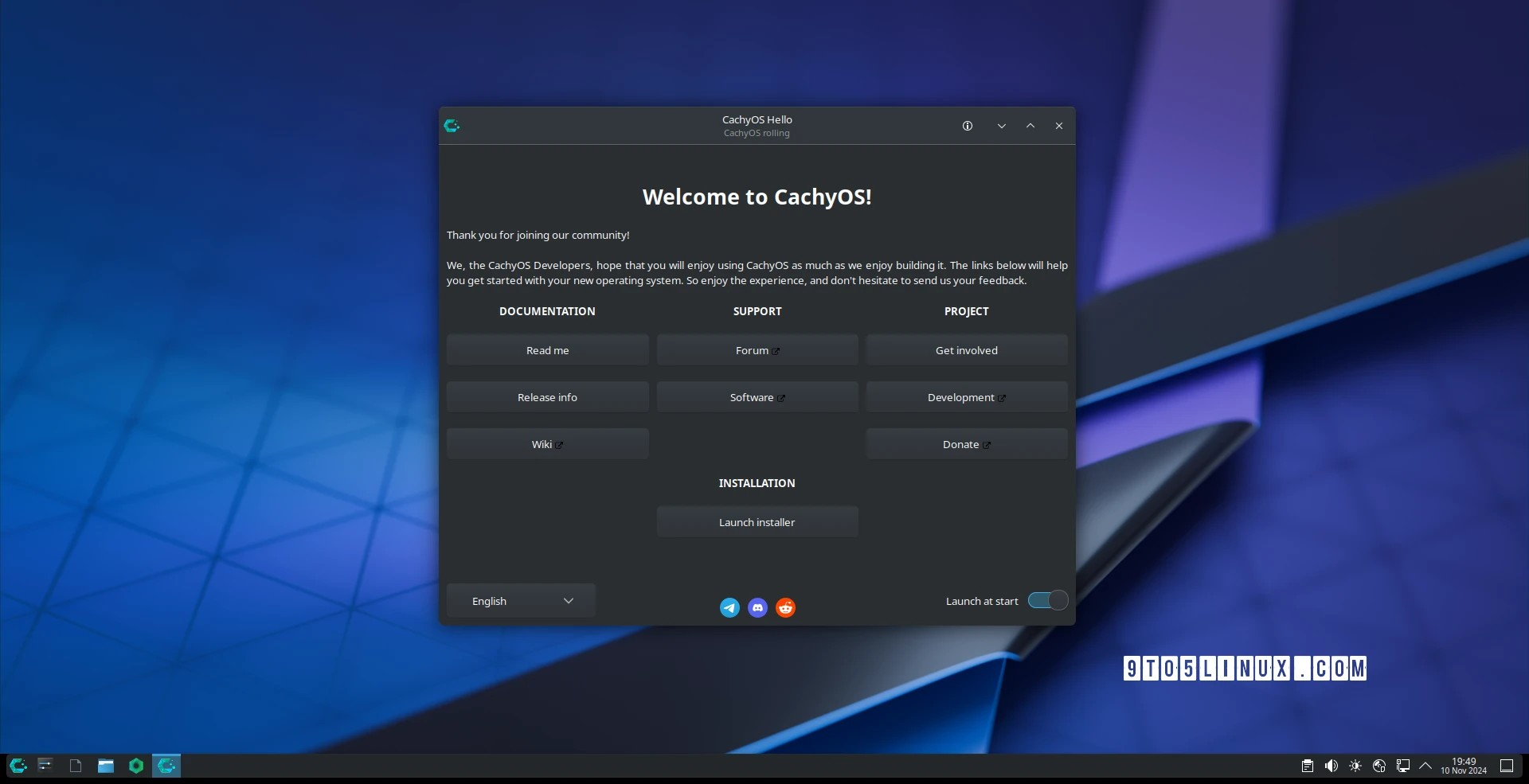Open the network monitor tray icon
Screen dimensions: 1529x784
coord(1403,766)
